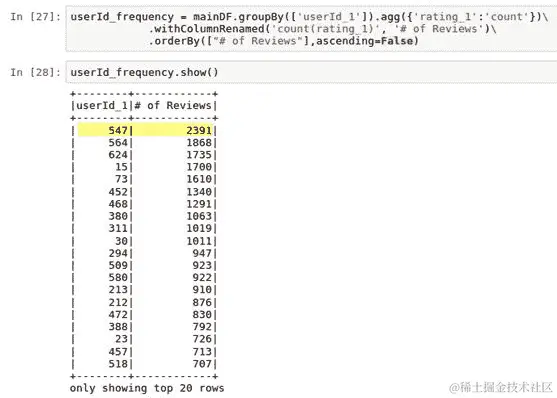Select userId value 30
Viewport: 557px width, 398px height.
[121, 241]
